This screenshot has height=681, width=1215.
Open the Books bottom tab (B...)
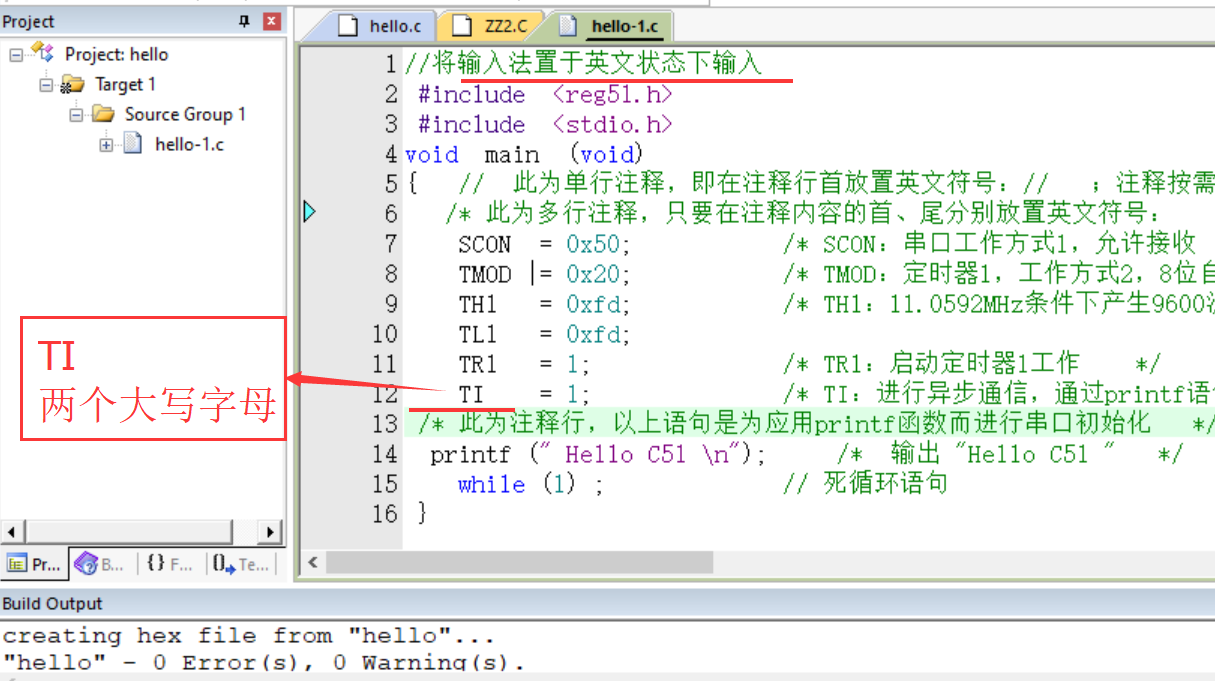click(x=100, y=564)
